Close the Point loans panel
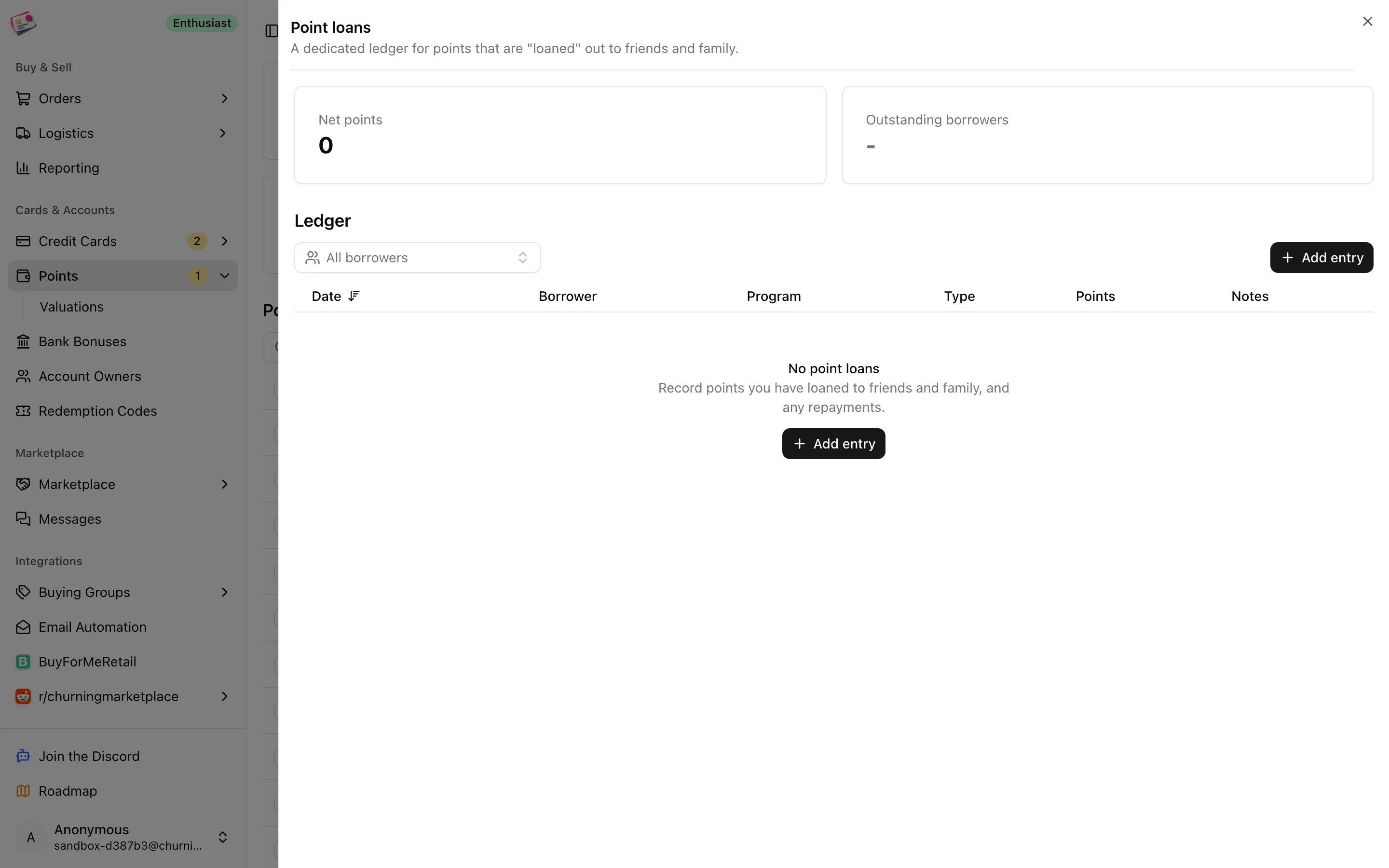 [x=1367, y=21]
